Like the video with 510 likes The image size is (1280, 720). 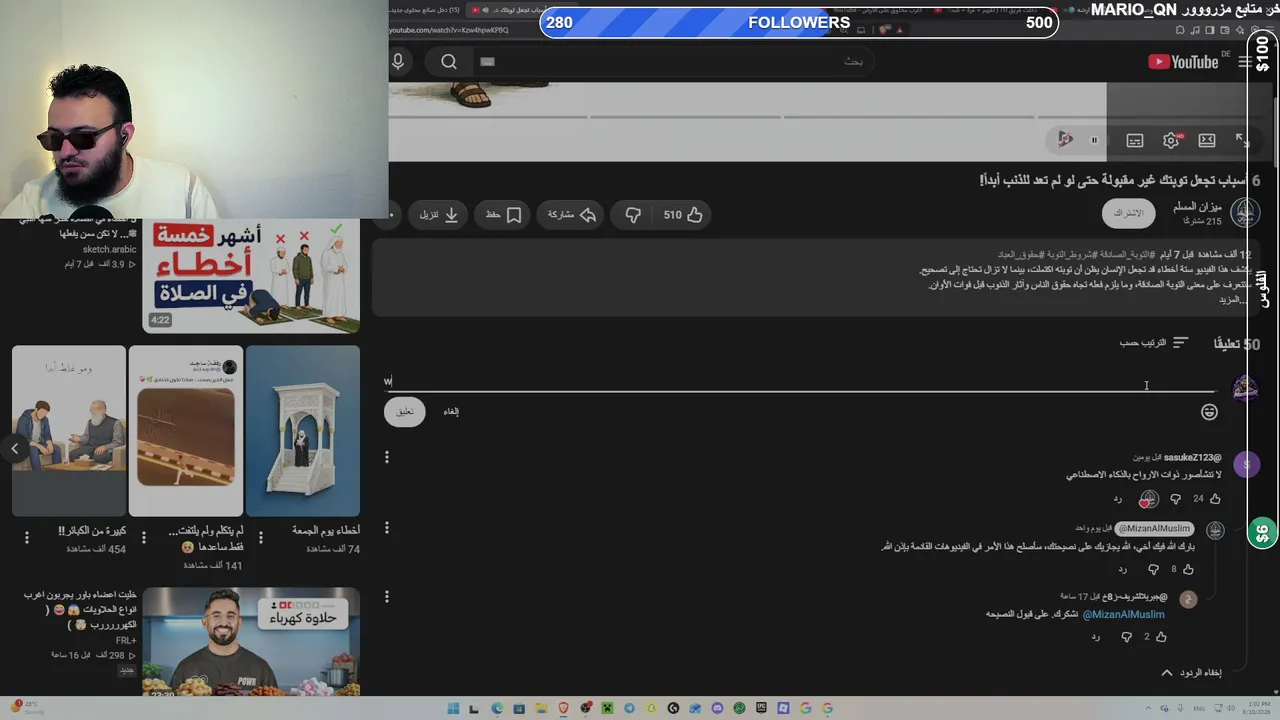684,215
